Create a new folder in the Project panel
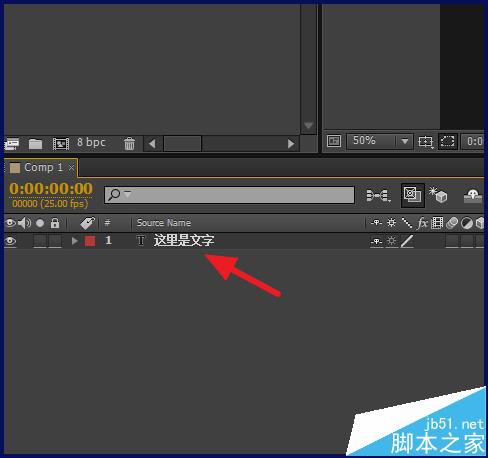 [35, 144]
